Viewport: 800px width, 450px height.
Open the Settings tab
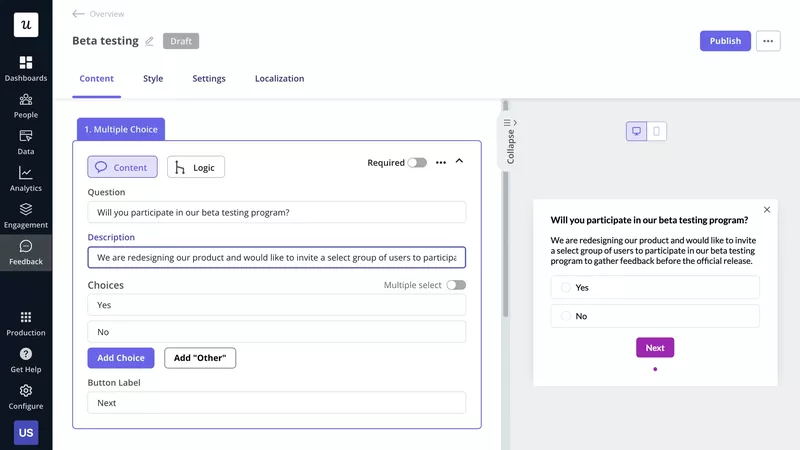tap(209, 79)
